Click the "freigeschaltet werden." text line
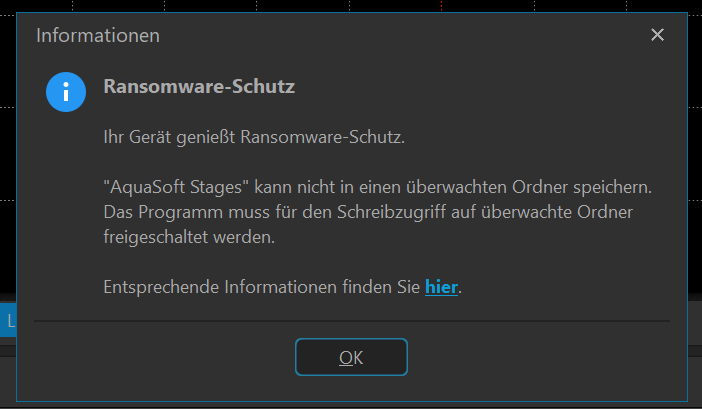The image size is (702, 409). coord(188,237)
